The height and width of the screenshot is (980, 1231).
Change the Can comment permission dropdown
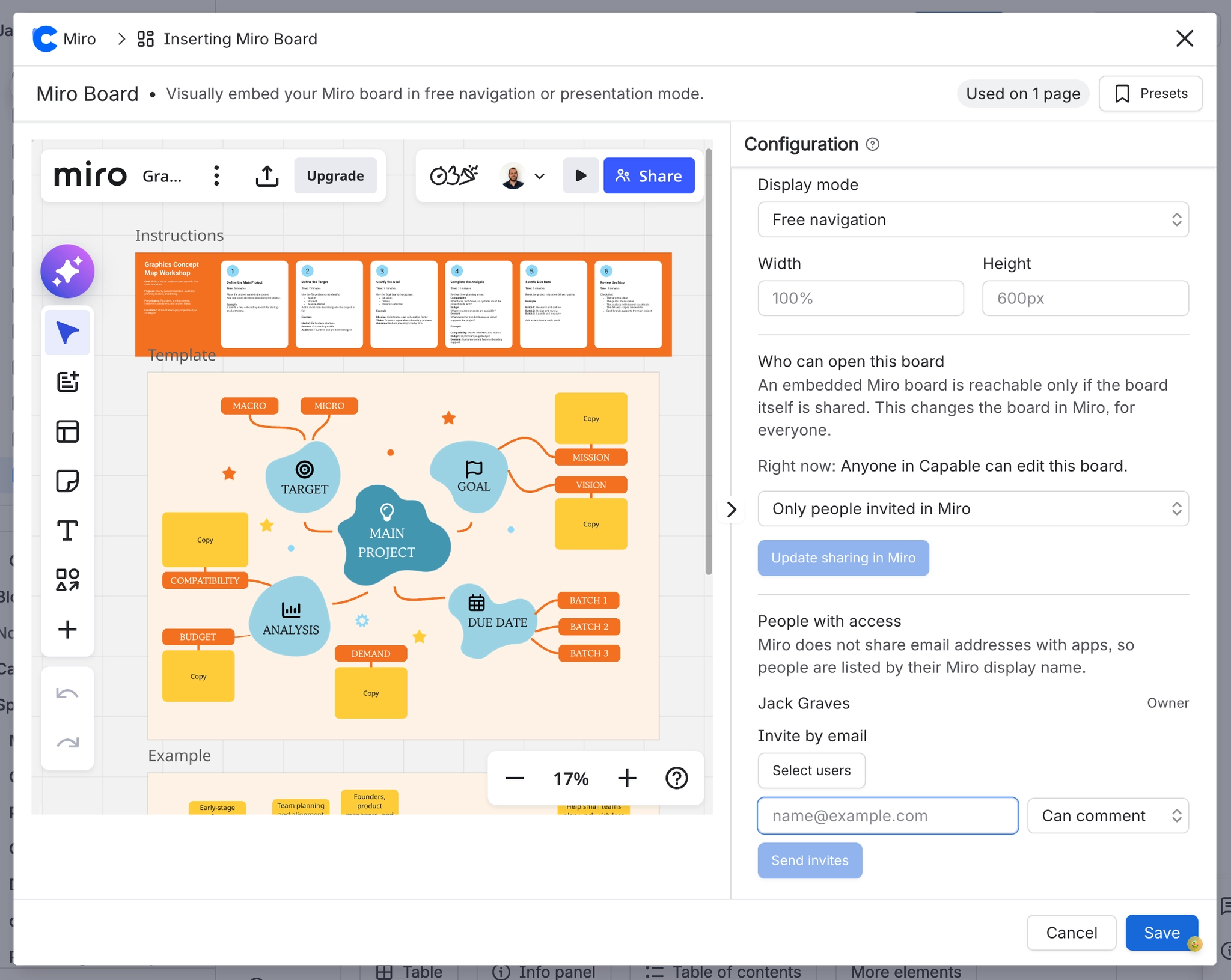click(1108, 815)
